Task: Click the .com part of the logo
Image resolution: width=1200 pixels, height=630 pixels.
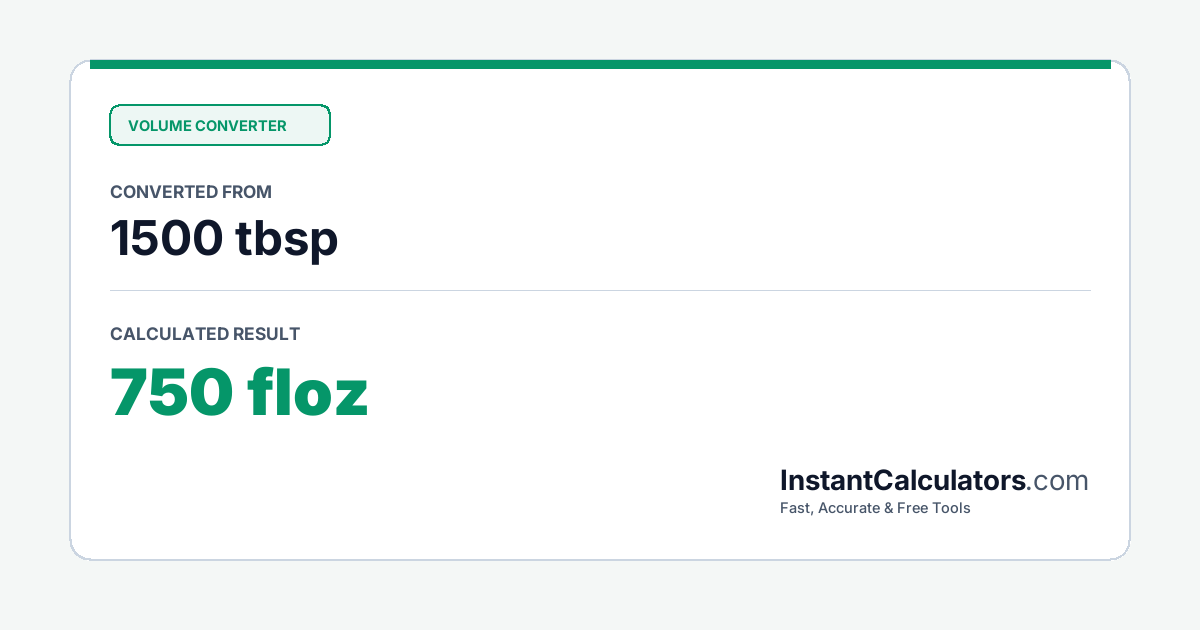Action: tap(1058, 482)
